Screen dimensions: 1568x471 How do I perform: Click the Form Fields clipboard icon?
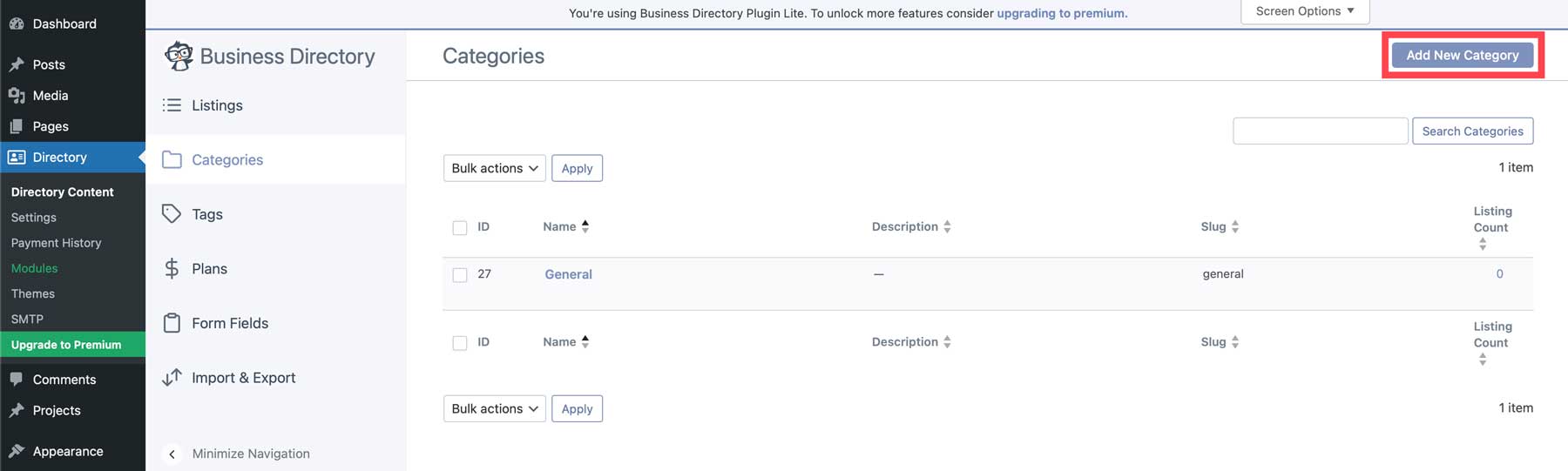pos(172,323)
